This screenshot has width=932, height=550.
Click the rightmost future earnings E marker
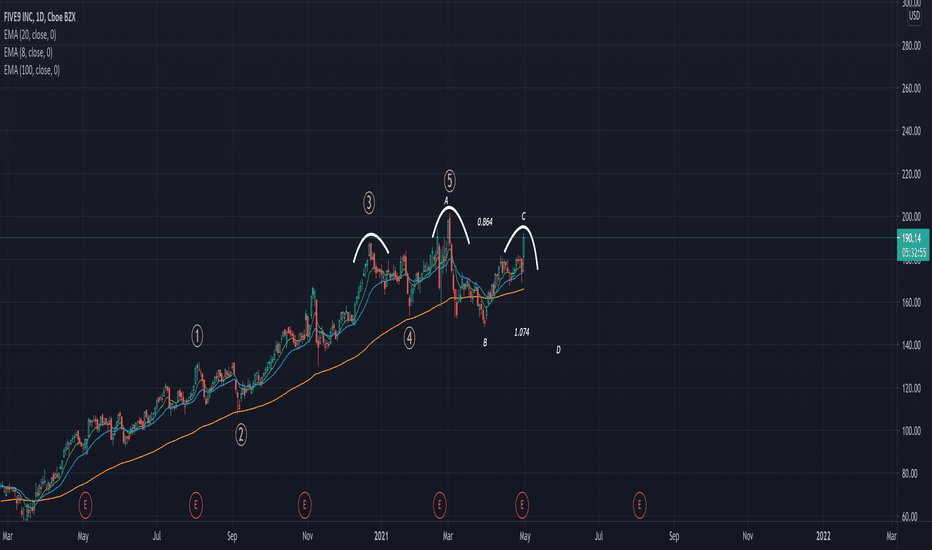[639, 505]
